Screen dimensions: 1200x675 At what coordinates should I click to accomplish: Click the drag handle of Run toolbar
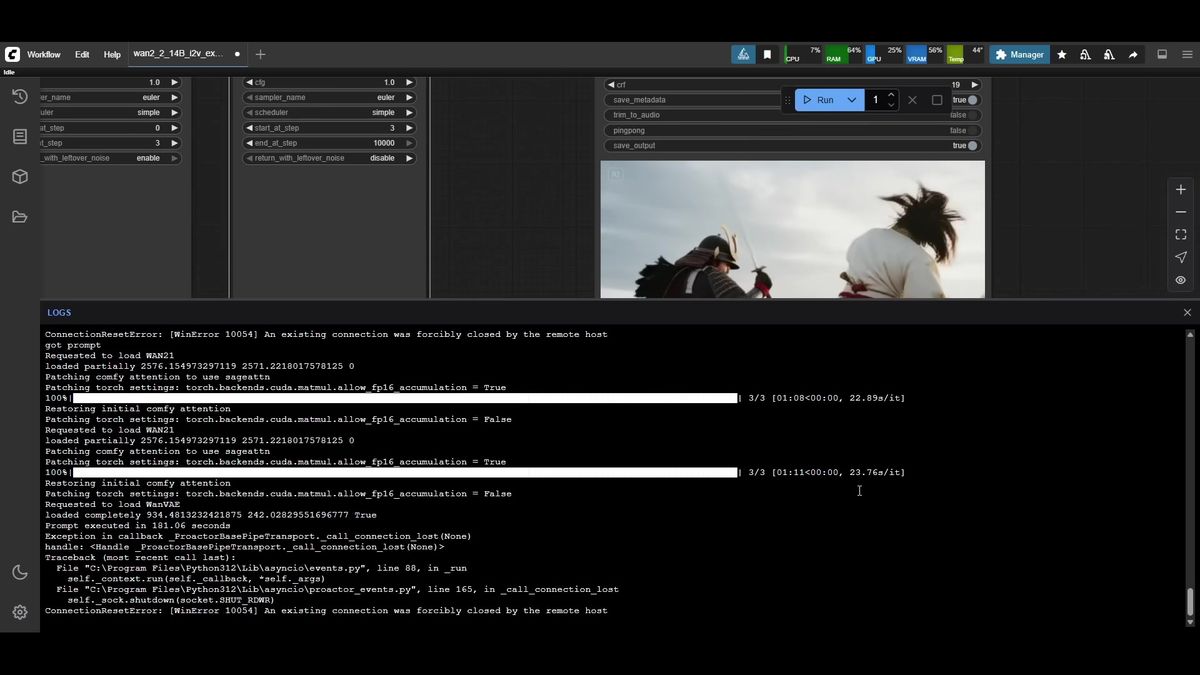click(x=787, y=100)
